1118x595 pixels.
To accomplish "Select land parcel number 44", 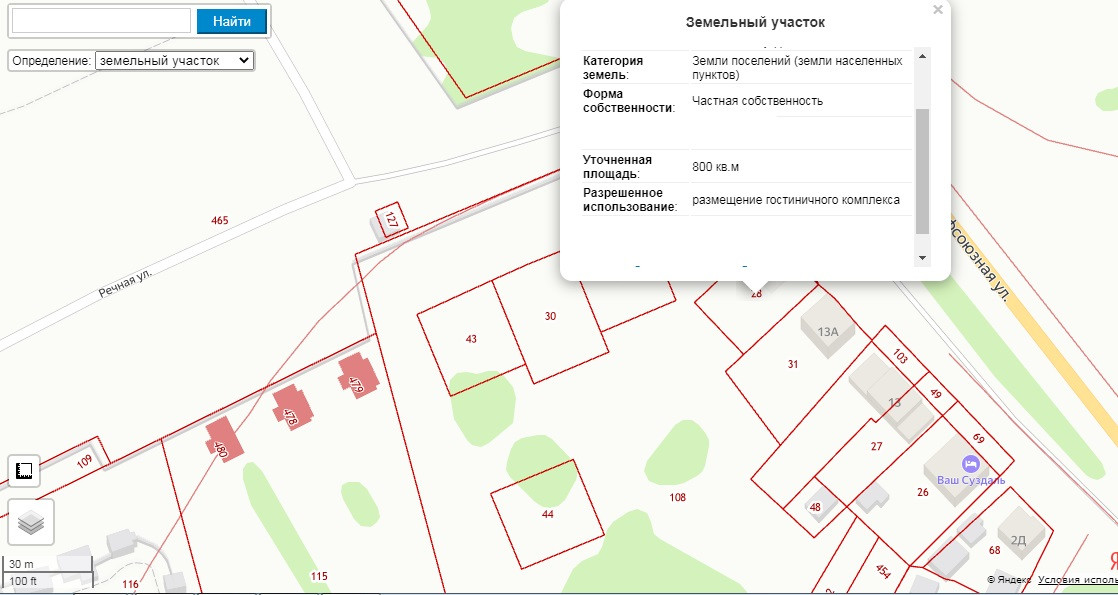I will tap(547, 514).
